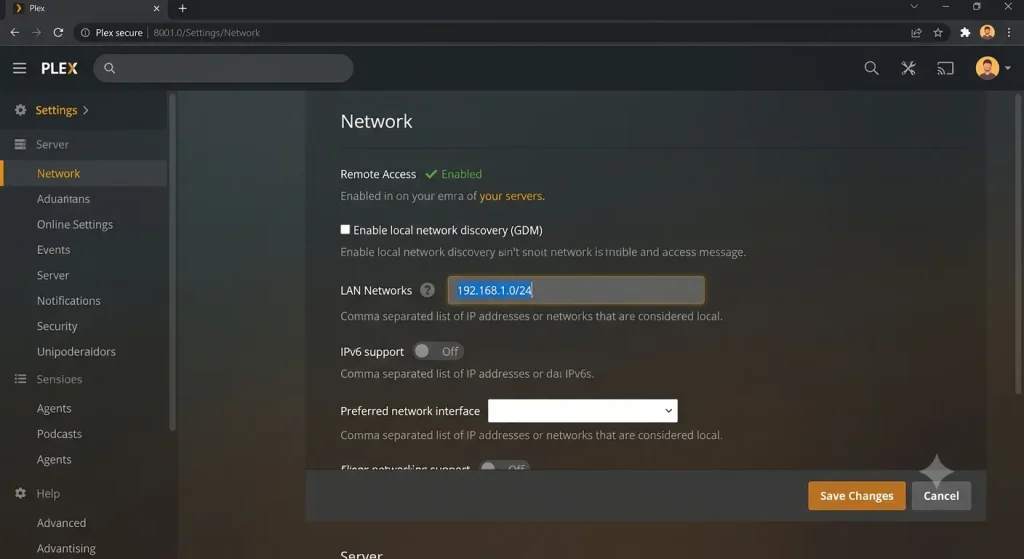Screen dimensions: 1024x559
Task: Click the search field in Plex header
Action: click(223, 68)
